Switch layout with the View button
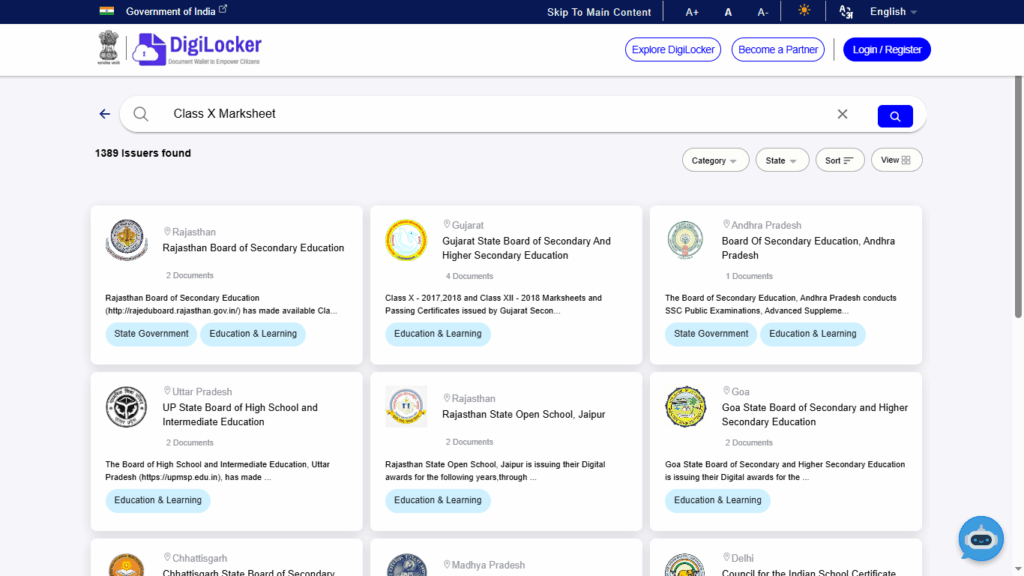Viewport: 1024px width, 576px height. point(896,160)
